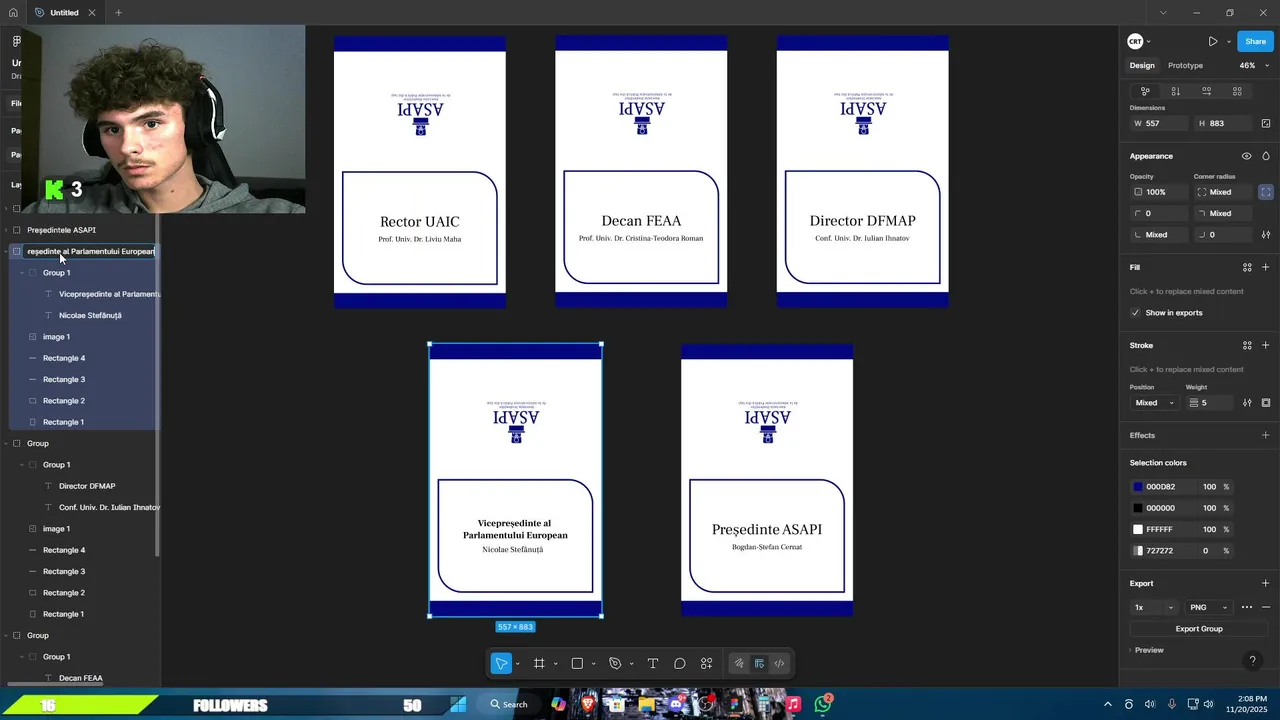Select the Frame tool
This screenshot has height=720, width=1280.
click(x=539, y=664)
